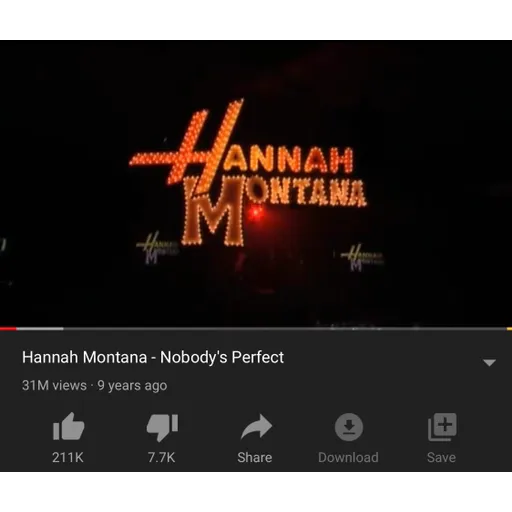Click the small Hannah Montana logo on left
This screenshot has height=512, width=512.
coord(157,247)
